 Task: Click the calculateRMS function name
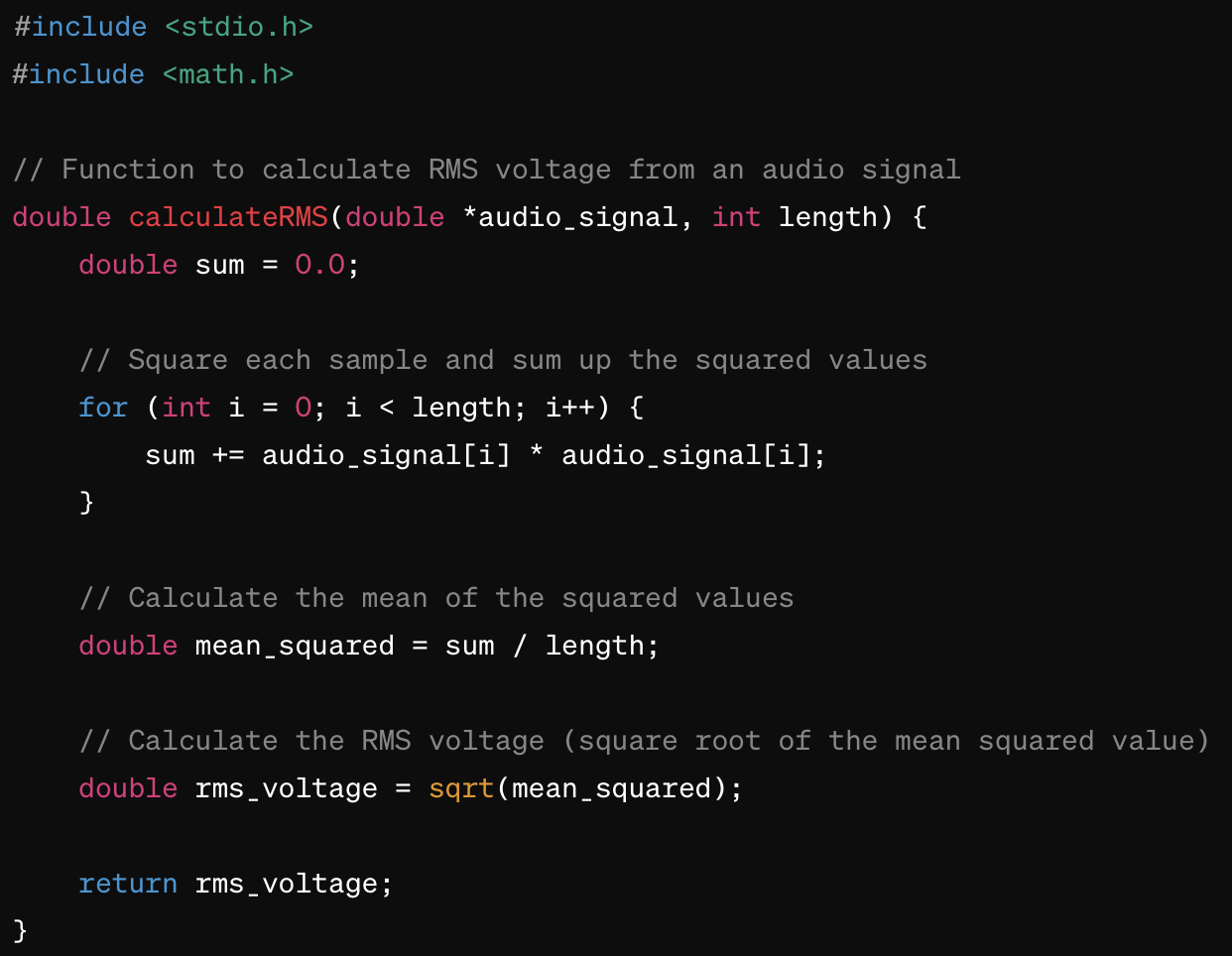point(228,217)
